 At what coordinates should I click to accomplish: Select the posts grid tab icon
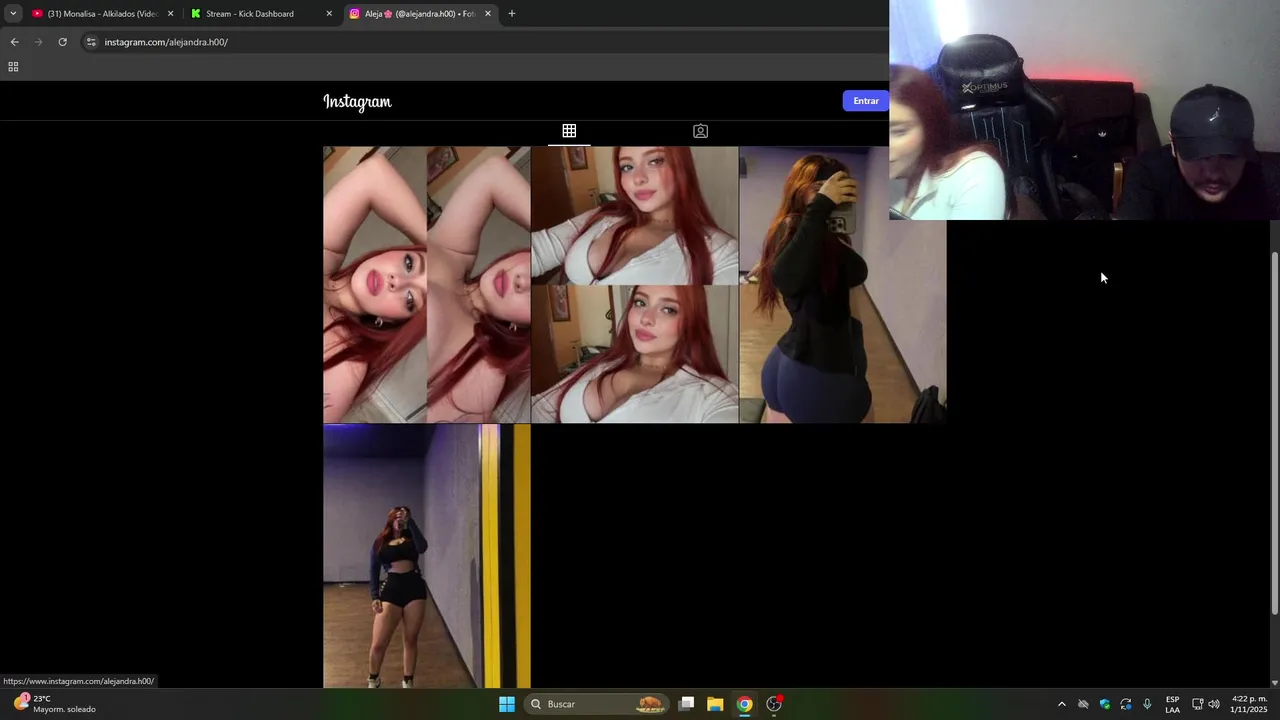click(569, 131)
